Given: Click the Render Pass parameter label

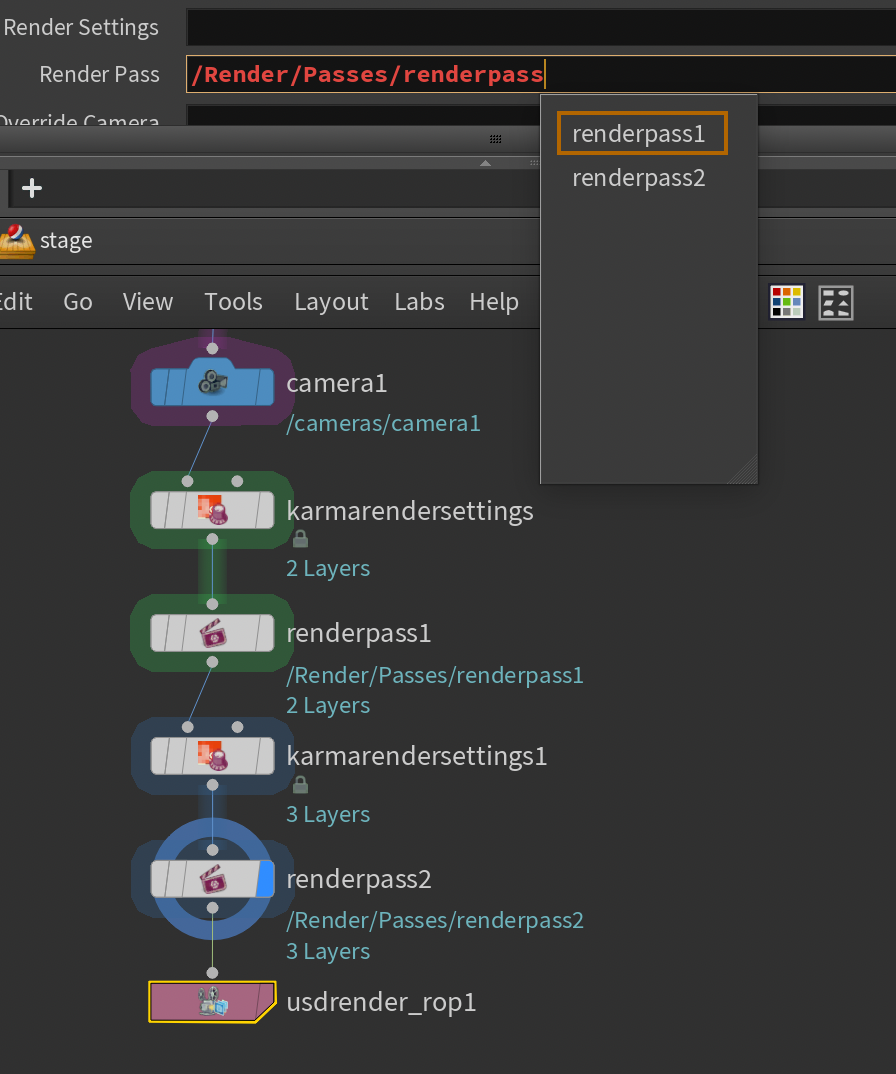Looking at the screenshot, I should pos(99,74).
